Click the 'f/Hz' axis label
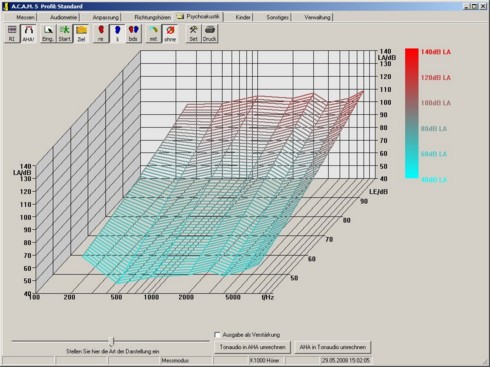This screenshot has width=490, height=367. (x=268, y=297)
